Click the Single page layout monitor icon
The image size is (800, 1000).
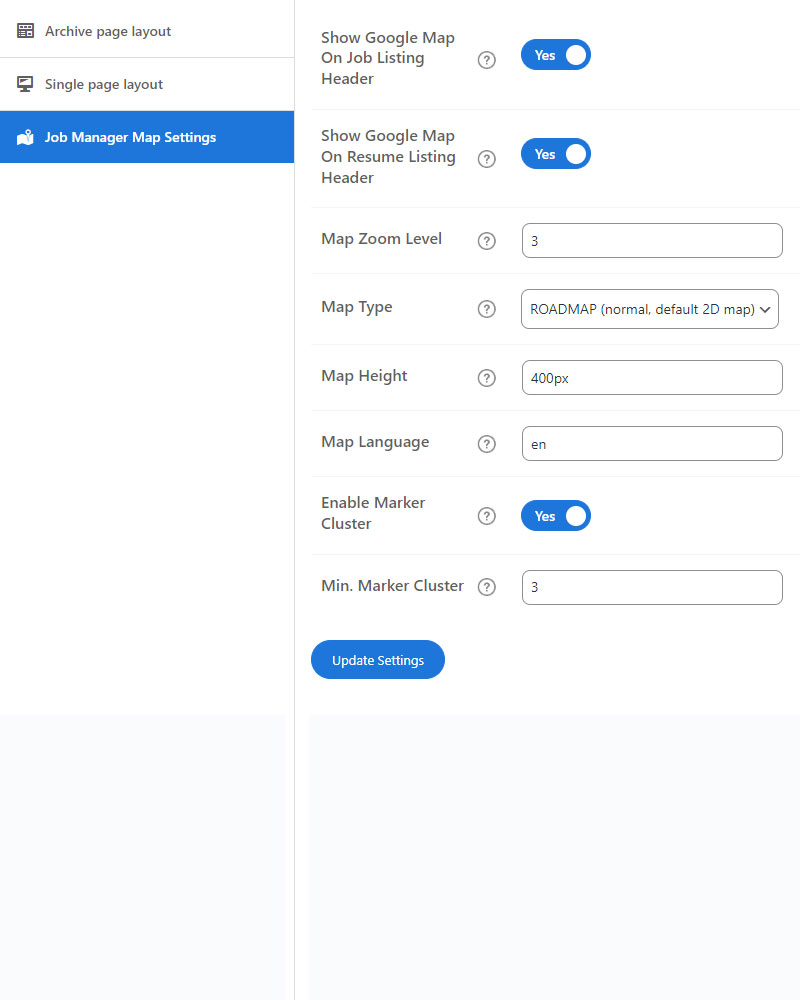[26, 84]
